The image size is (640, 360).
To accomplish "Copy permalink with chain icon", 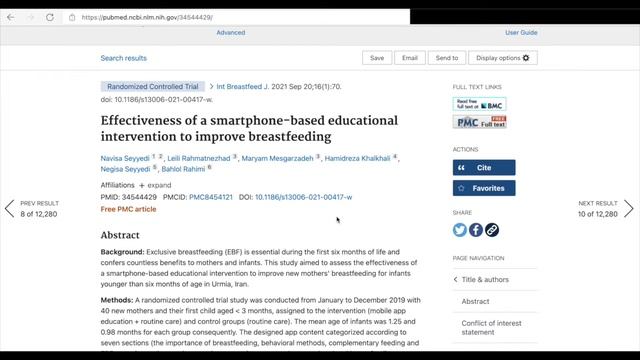I will click(x=492, y=230).
